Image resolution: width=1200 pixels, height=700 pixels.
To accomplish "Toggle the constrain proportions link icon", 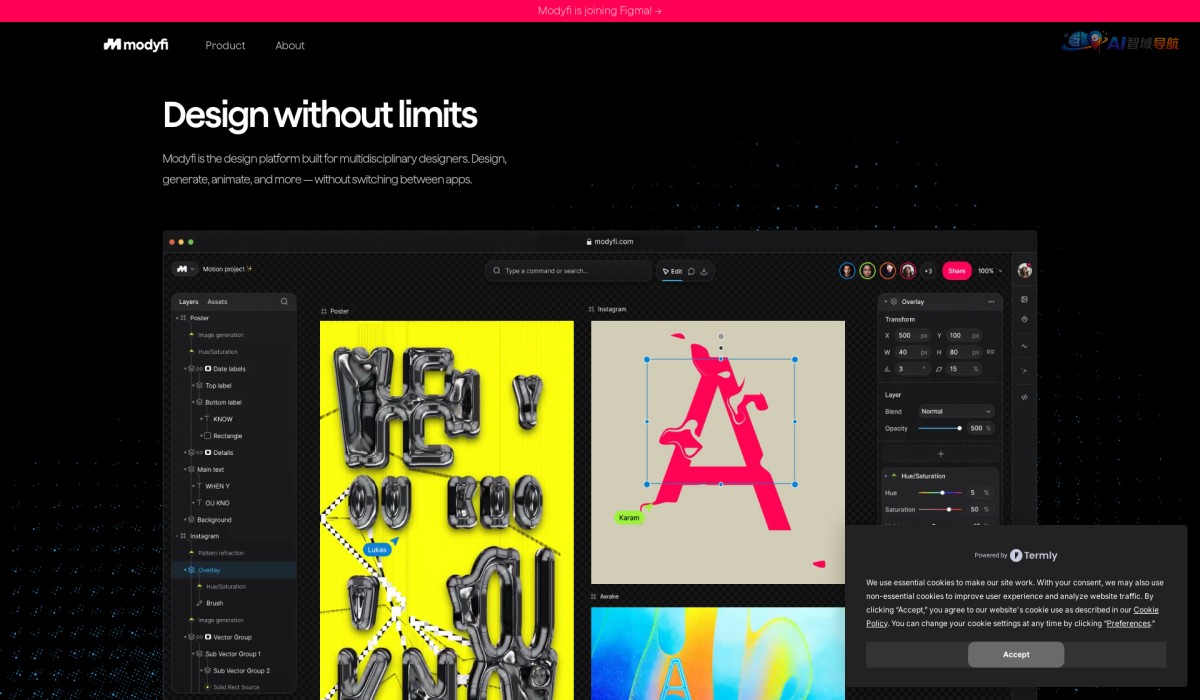I will pos(990,352).
